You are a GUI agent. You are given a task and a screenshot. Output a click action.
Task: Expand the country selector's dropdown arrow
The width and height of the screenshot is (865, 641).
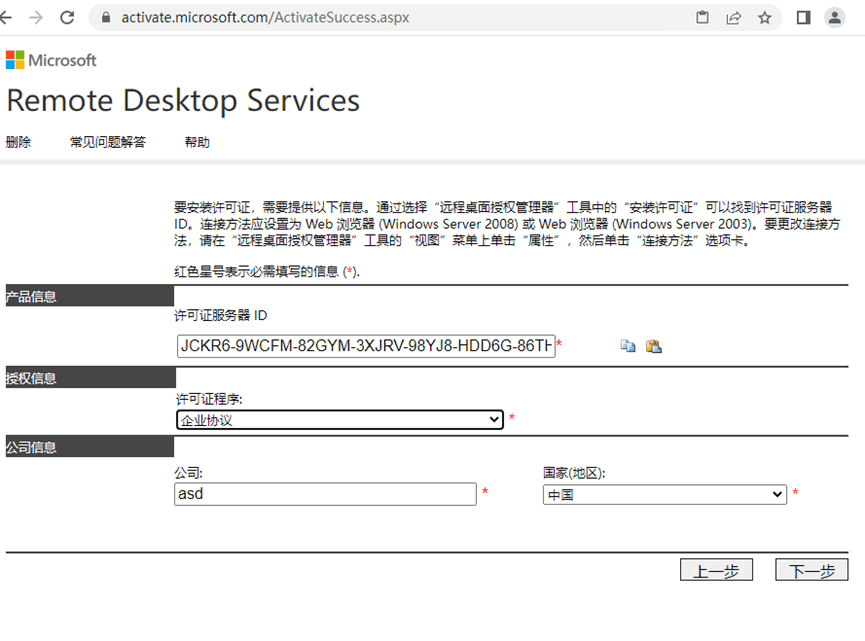[x=780, y=493]
